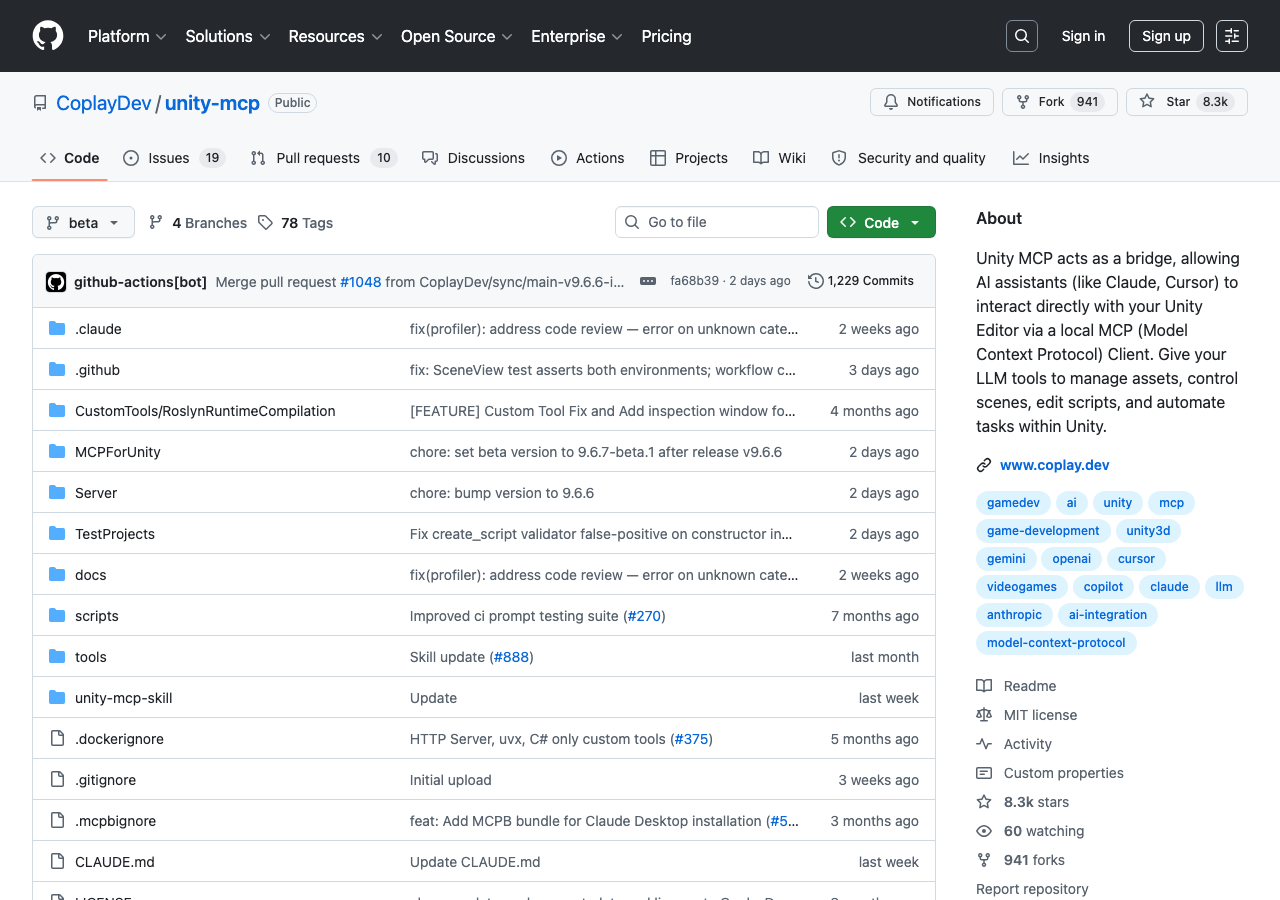This screenshot has height=900, width=1280.
Task: Visit the www.coplay.dev link
Action: point(1054,465)
